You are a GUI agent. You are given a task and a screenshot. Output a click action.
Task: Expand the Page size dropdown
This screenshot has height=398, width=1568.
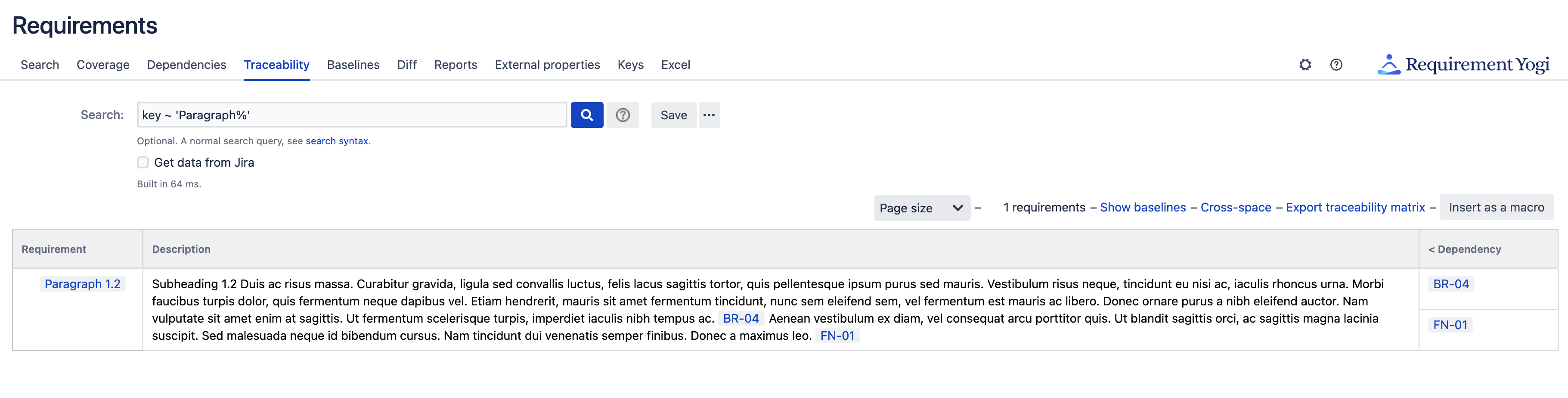(921, 208)
